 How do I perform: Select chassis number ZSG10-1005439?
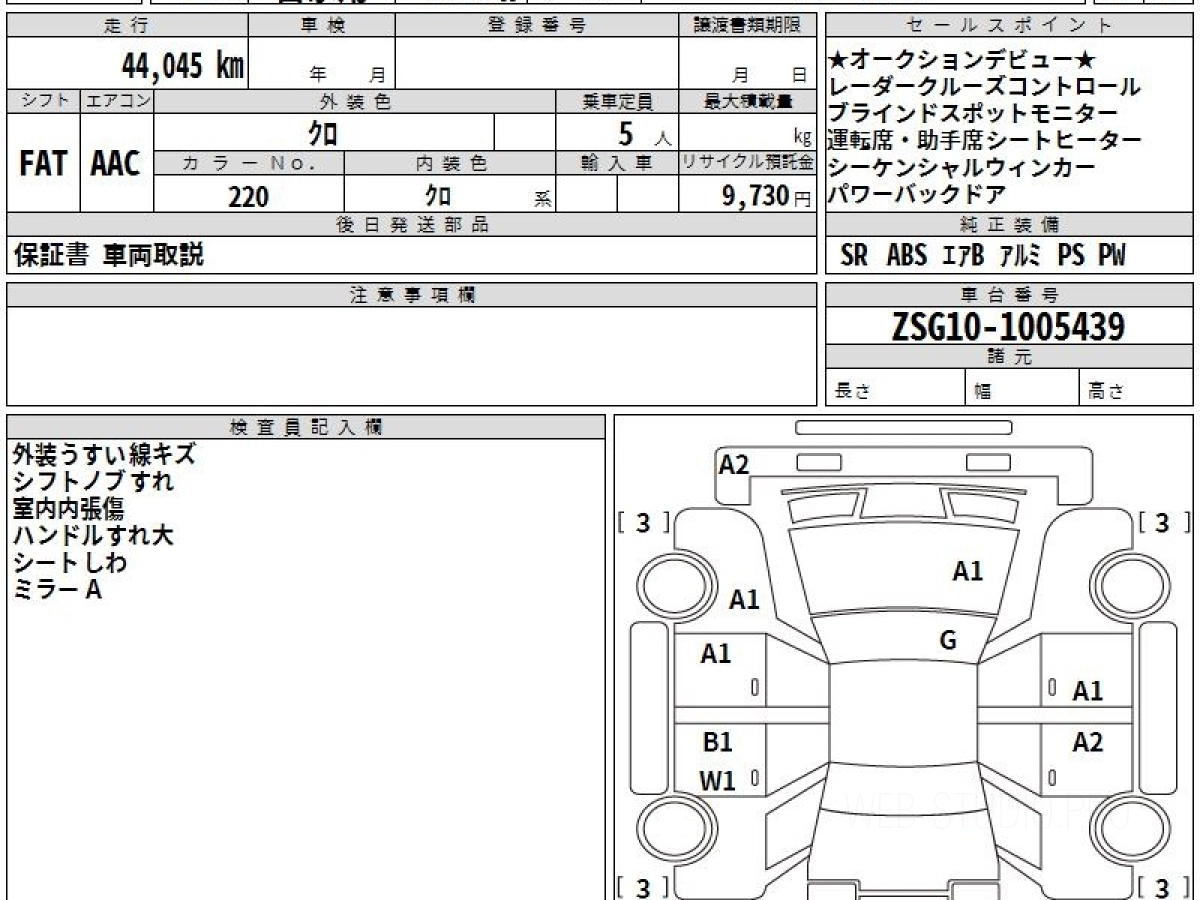[x=1008, y=327]
